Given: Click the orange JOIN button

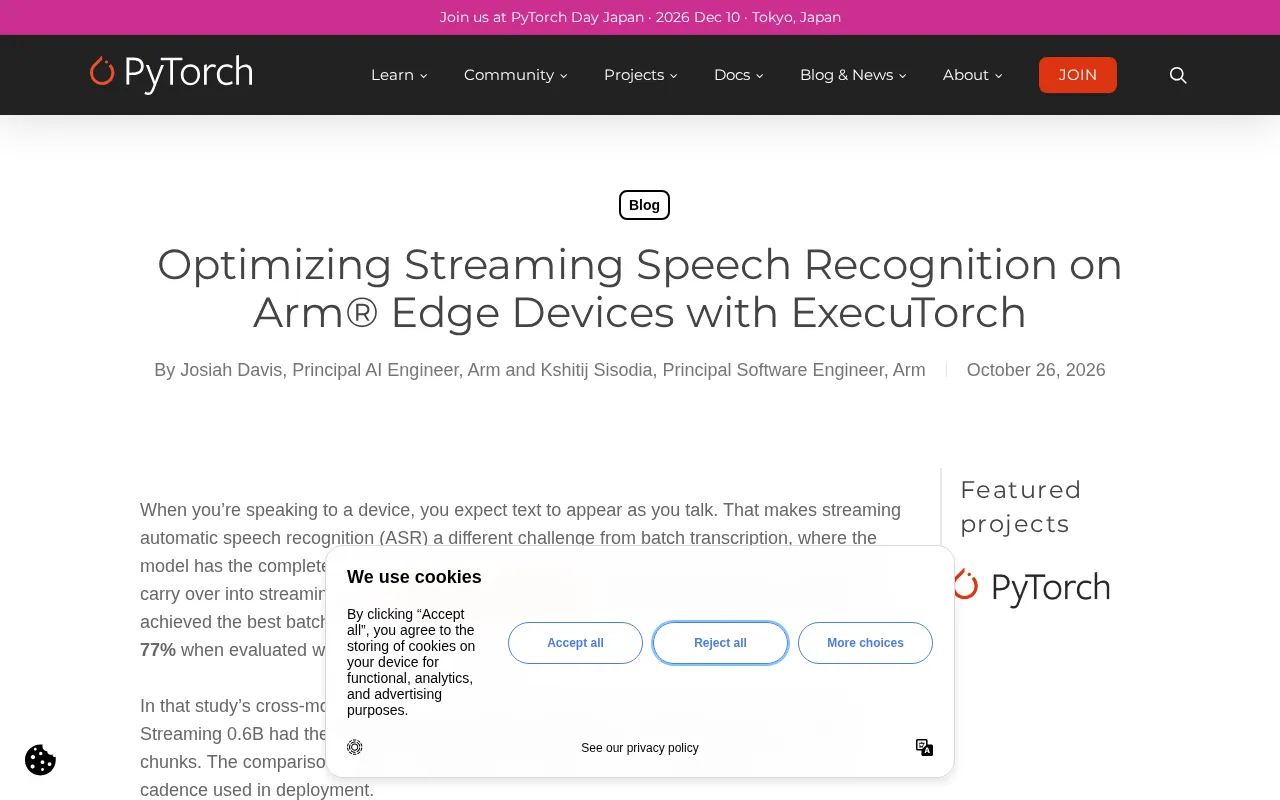Looking at the screenshot, I should coord(1078,75).
